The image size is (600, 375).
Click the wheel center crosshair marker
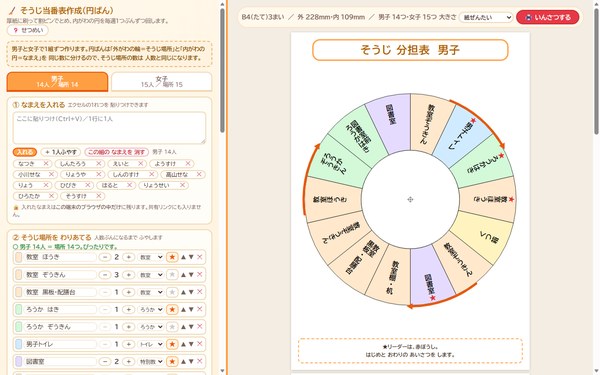(x=410, y=199)
